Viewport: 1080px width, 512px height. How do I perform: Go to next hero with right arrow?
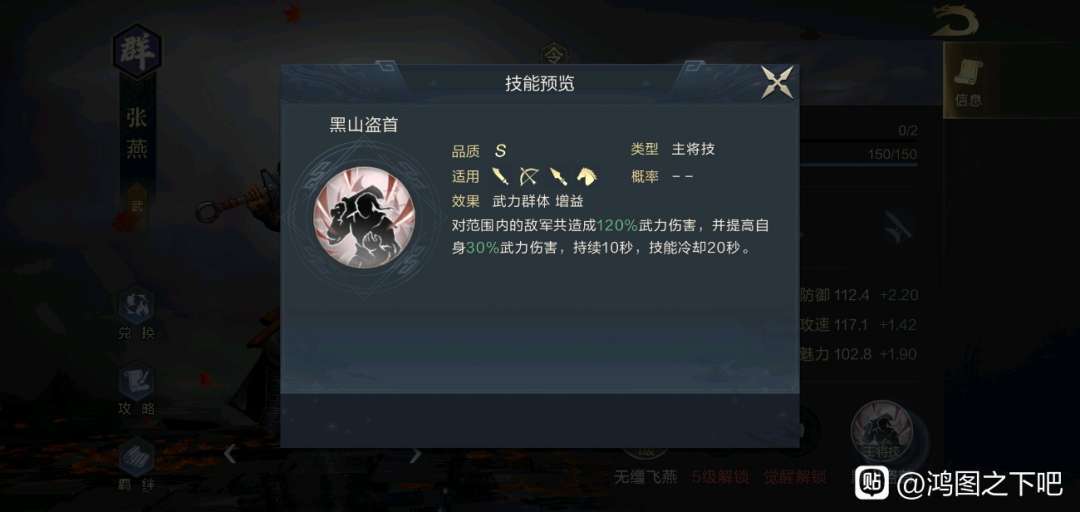coord(415,454)
